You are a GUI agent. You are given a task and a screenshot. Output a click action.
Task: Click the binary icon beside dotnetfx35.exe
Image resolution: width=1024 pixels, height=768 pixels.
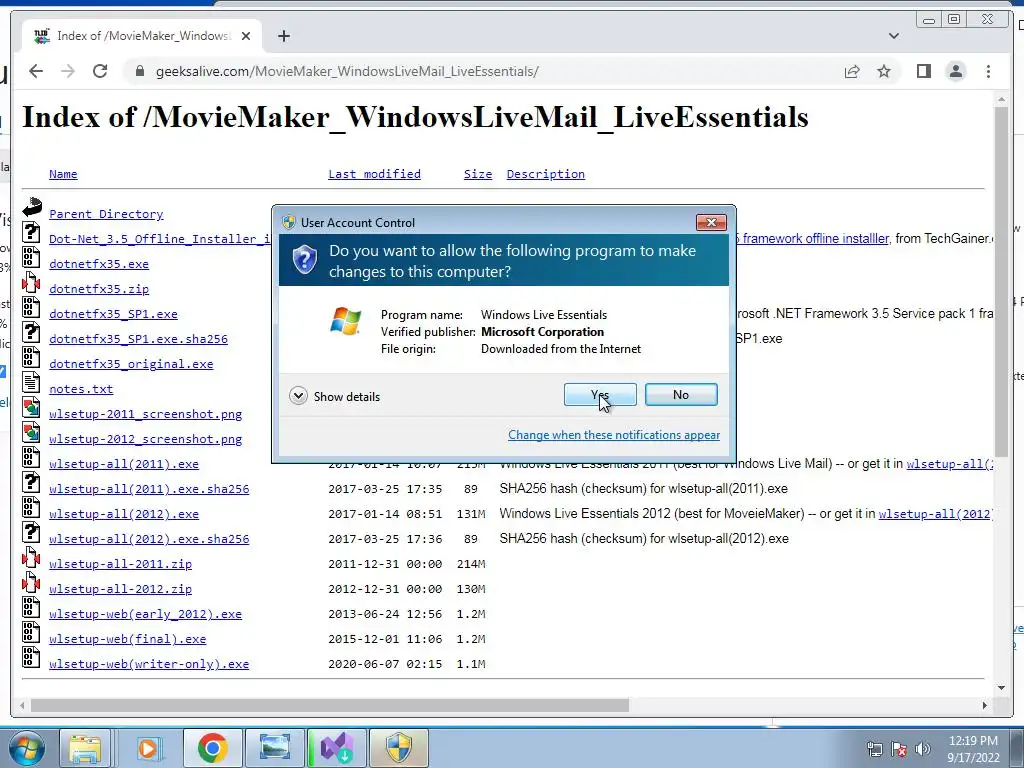pyautogui.click(x=31, y=257)
